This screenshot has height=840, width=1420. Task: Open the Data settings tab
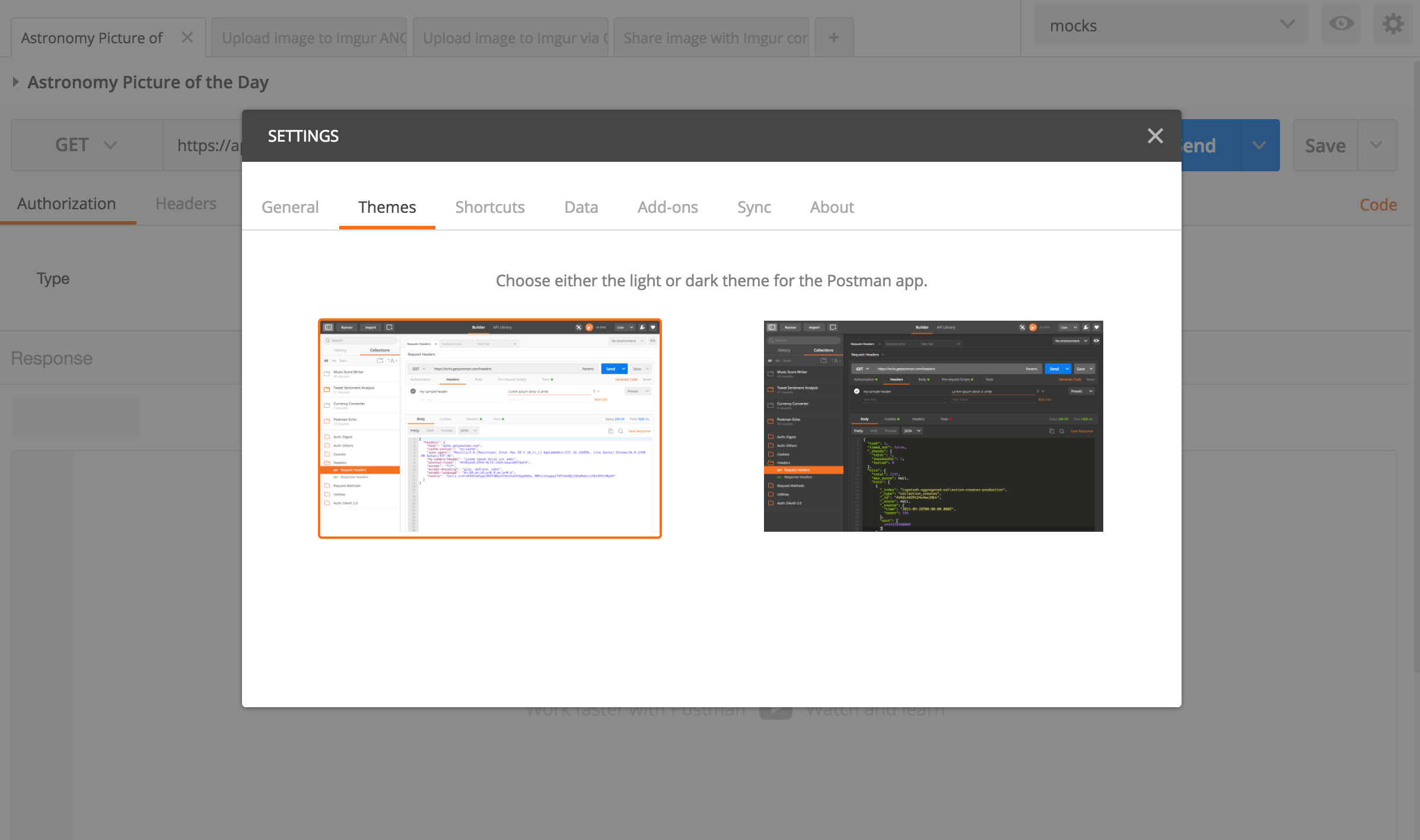[581, 207]
